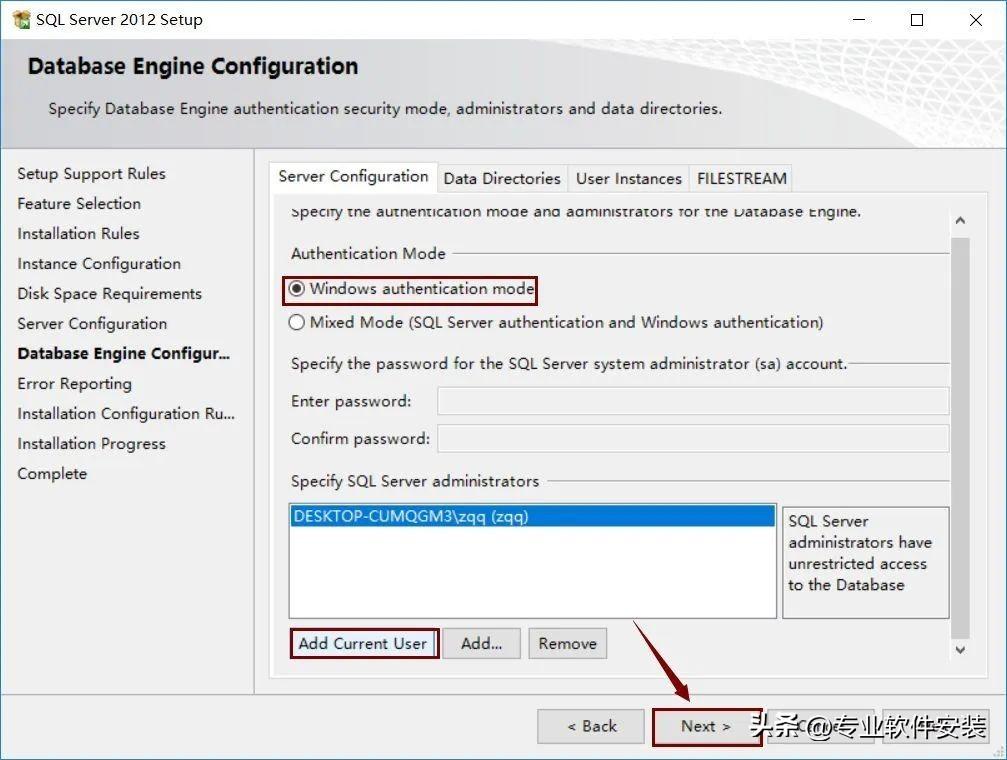Maximize the setup window
Image resolution: width=1007 pixels, height=760 pixels.
click(917, 19)
